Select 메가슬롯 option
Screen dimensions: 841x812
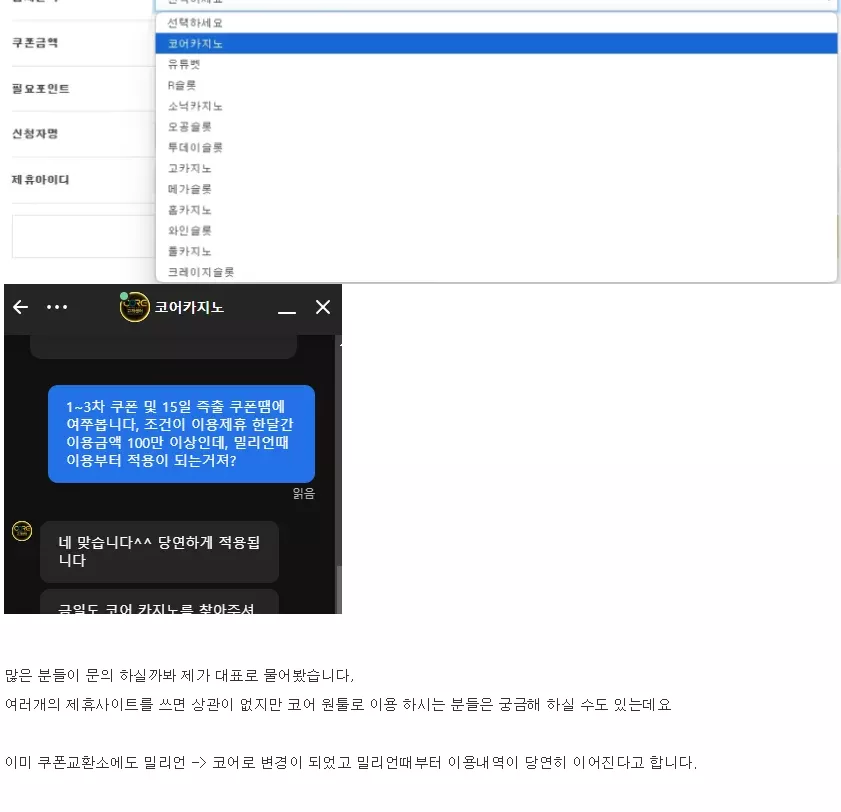point(496,189)
